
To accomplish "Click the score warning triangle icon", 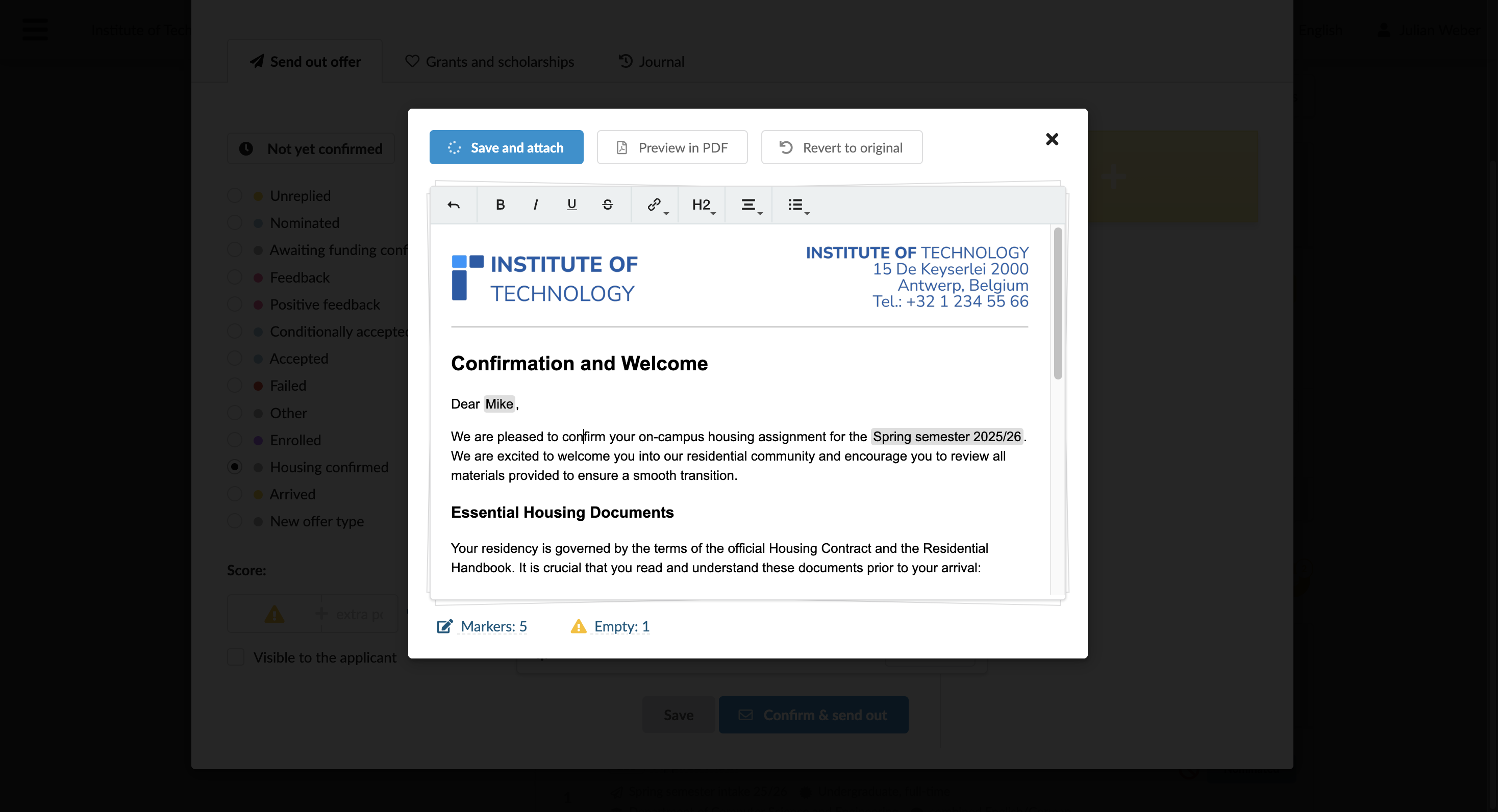I will (x=274, y=614).
